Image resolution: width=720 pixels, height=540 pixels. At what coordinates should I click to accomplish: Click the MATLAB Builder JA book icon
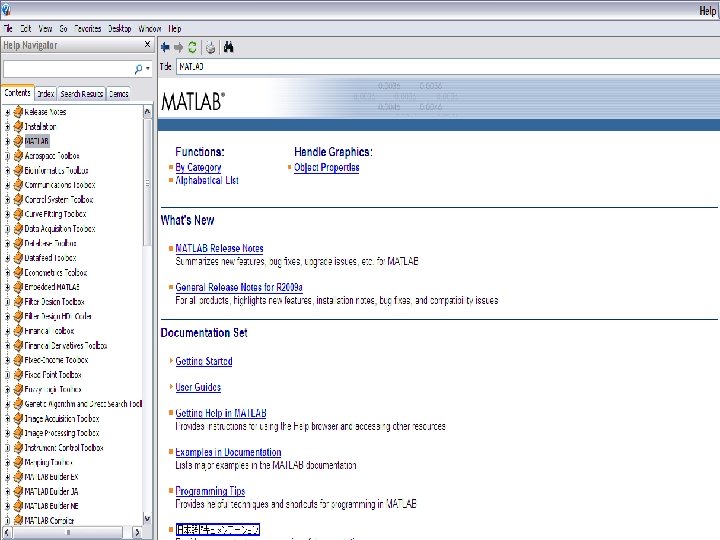point(18,491)
